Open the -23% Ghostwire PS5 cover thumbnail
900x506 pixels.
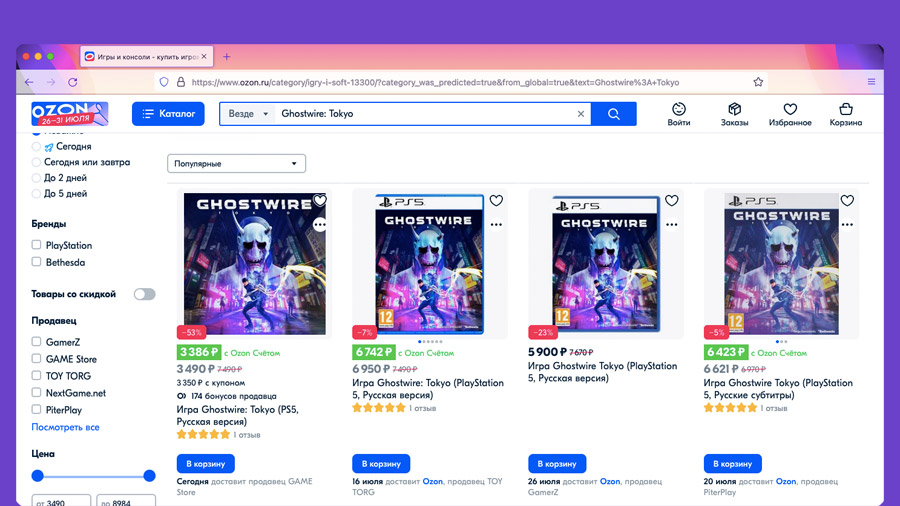point(605,264)
